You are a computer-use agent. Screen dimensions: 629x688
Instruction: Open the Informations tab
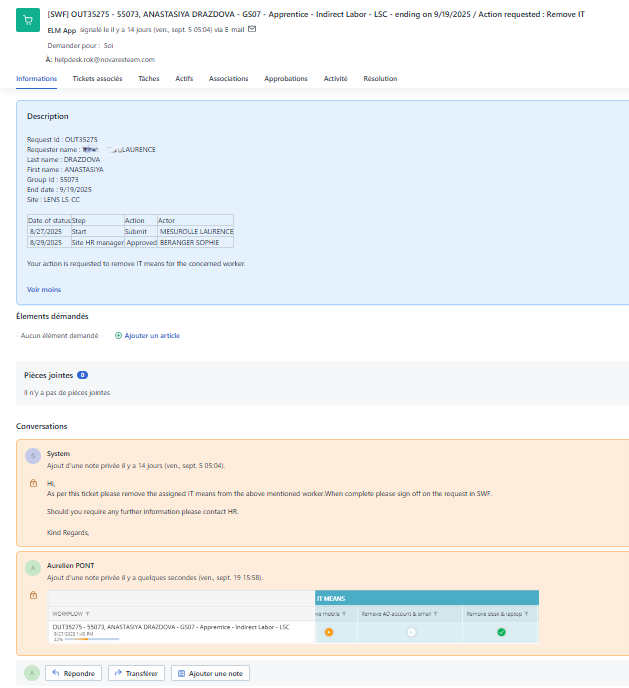[x=36, y=79]
